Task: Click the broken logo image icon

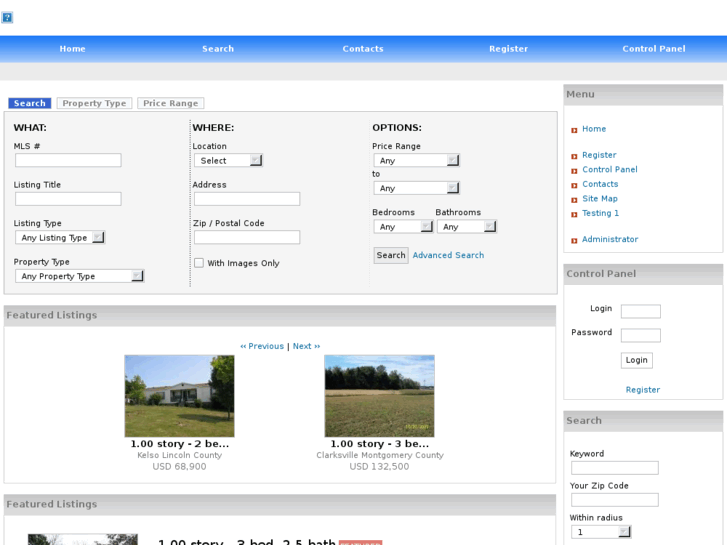Action: tap(7, 18)
